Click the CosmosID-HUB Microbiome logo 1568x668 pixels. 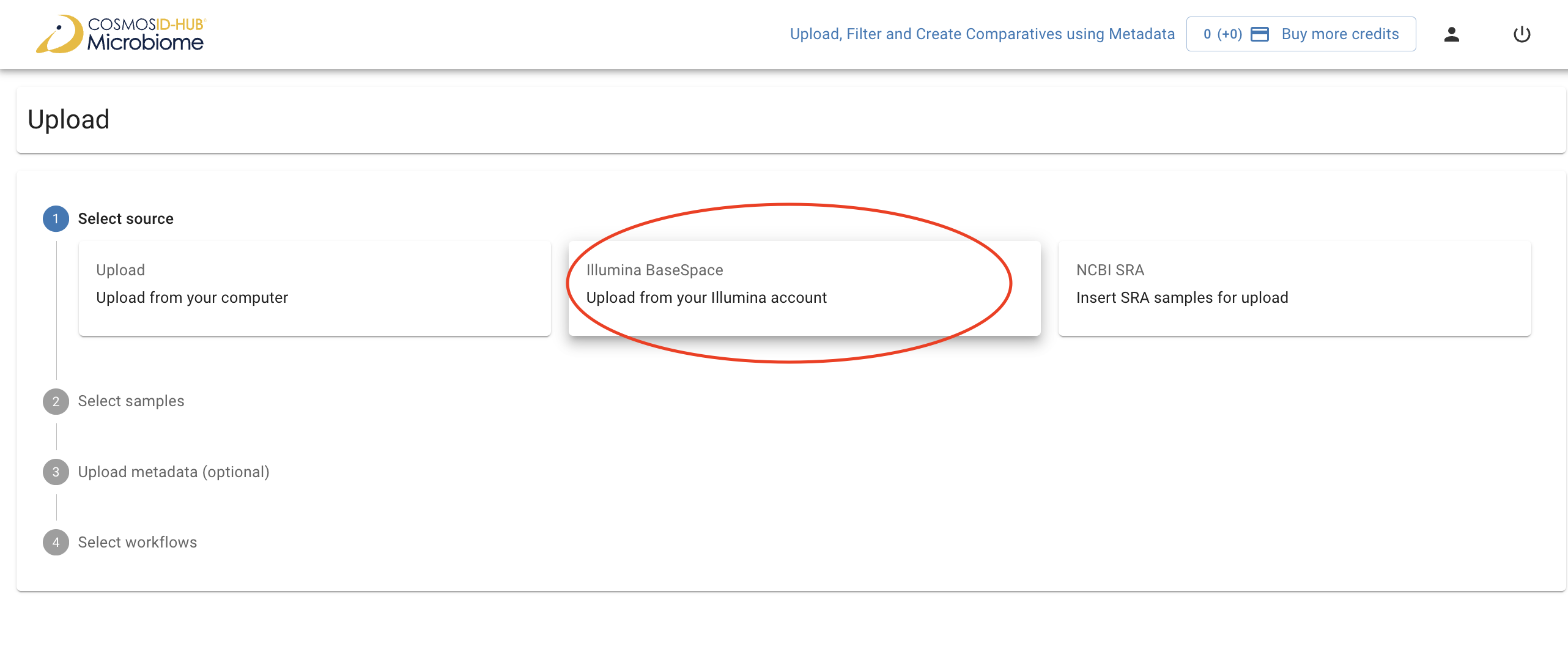120,34
